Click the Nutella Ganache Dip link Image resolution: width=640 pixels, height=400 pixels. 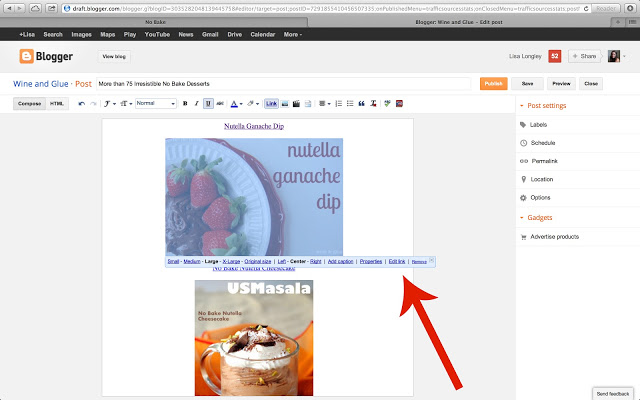click(x=254, y=126)
